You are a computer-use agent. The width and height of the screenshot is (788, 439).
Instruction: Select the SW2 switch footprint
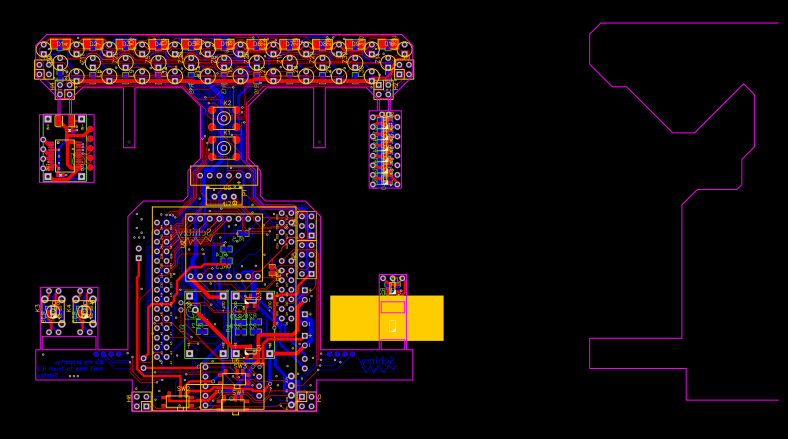[x=177, y=401]
